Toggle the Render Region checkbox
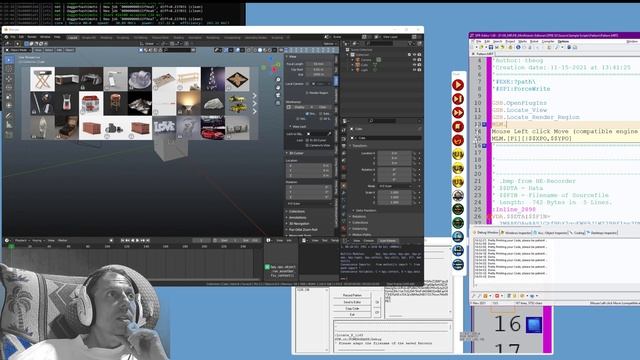640x360 pixels. [x=307, y=93]
